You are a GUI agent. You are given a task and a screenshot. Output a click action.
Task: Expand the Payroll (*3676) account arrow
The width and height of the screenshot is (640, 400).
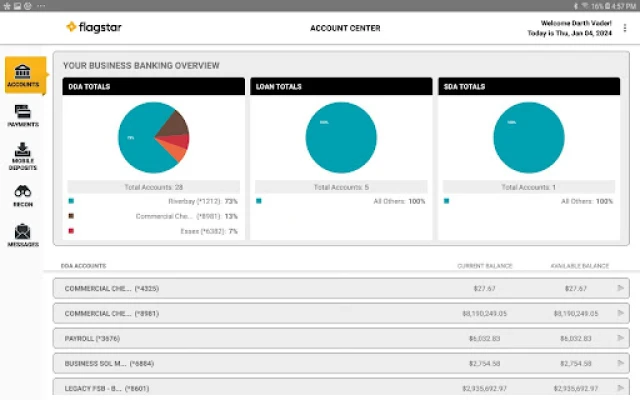tap(620, 338)
